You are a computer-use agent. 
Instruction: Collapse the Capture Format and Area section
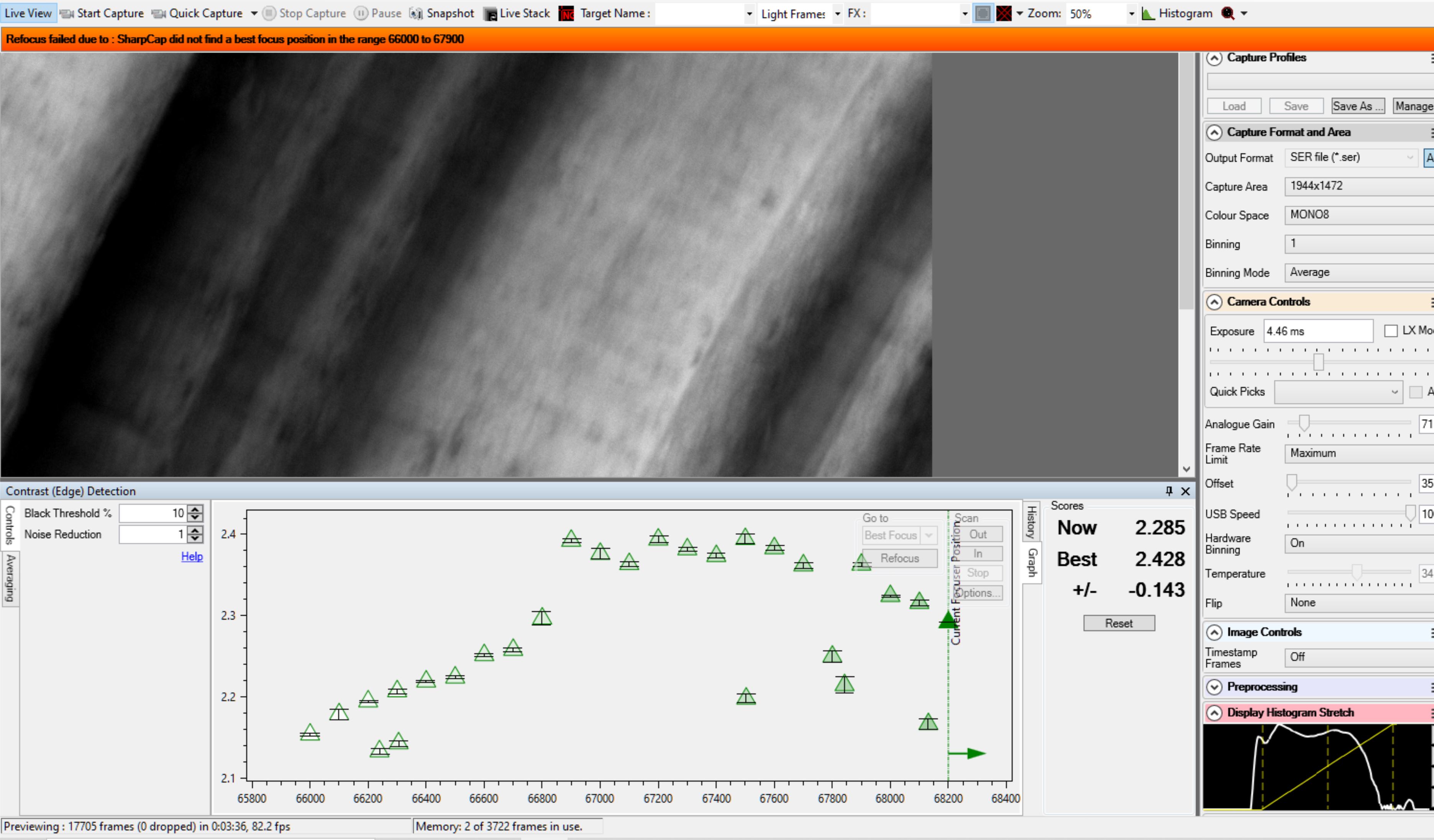pyautogui.click(x=1214, y=133)
